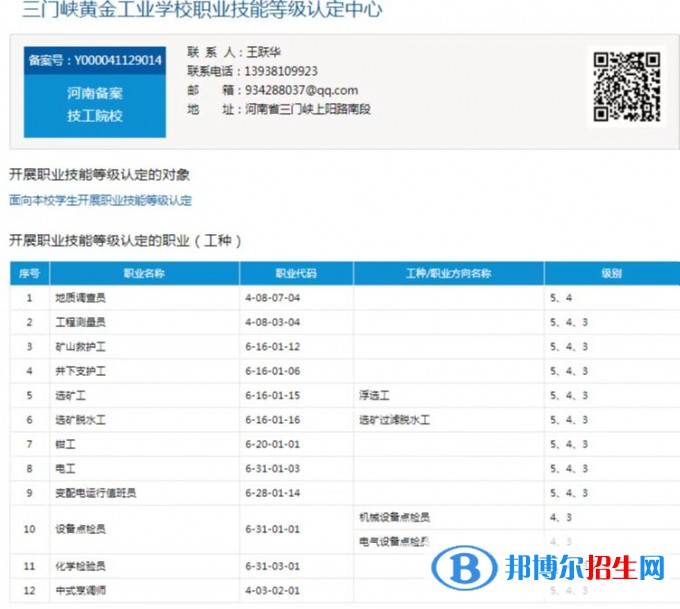
Task: Select level "4、3" in 机械设备点检员 row
Action: pyautogui.click(x=561, y=517)
